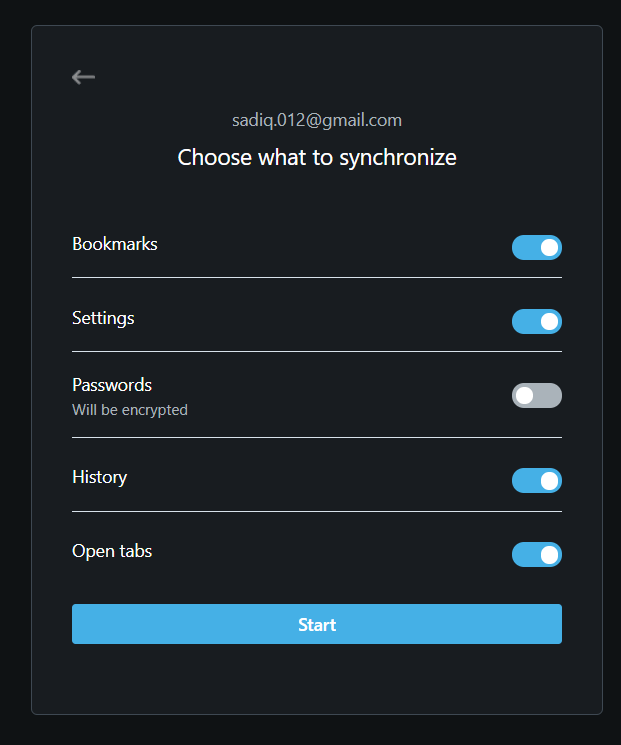Click the separator under the Passwords row

click(x=317, y=437)
